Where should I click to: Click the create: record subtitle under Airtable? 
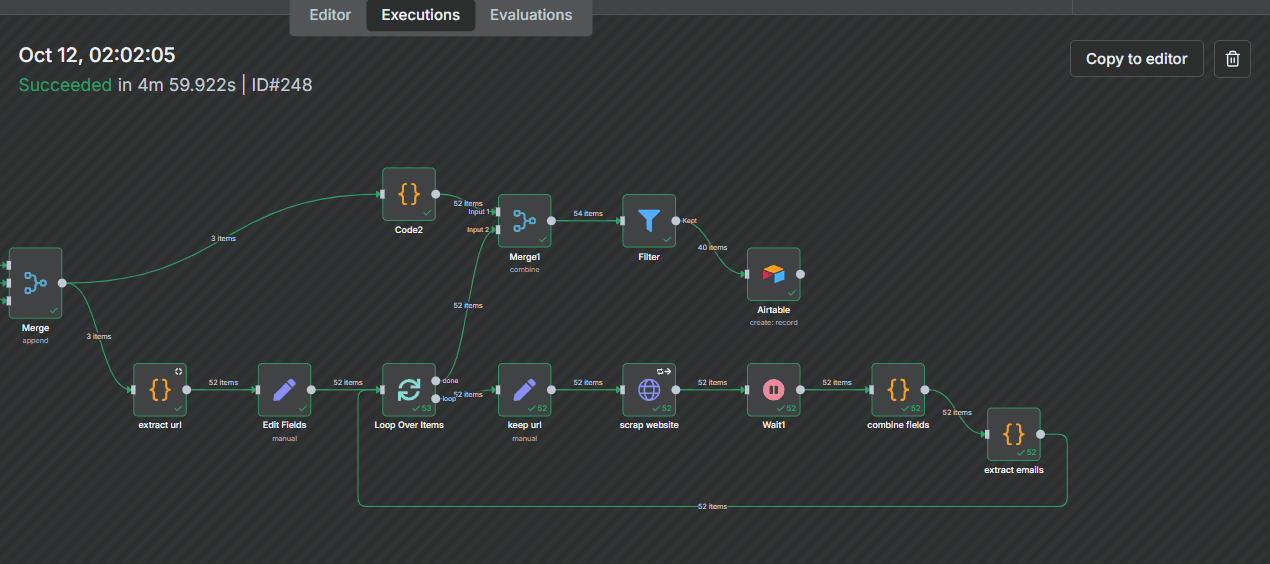click(774, 323)
